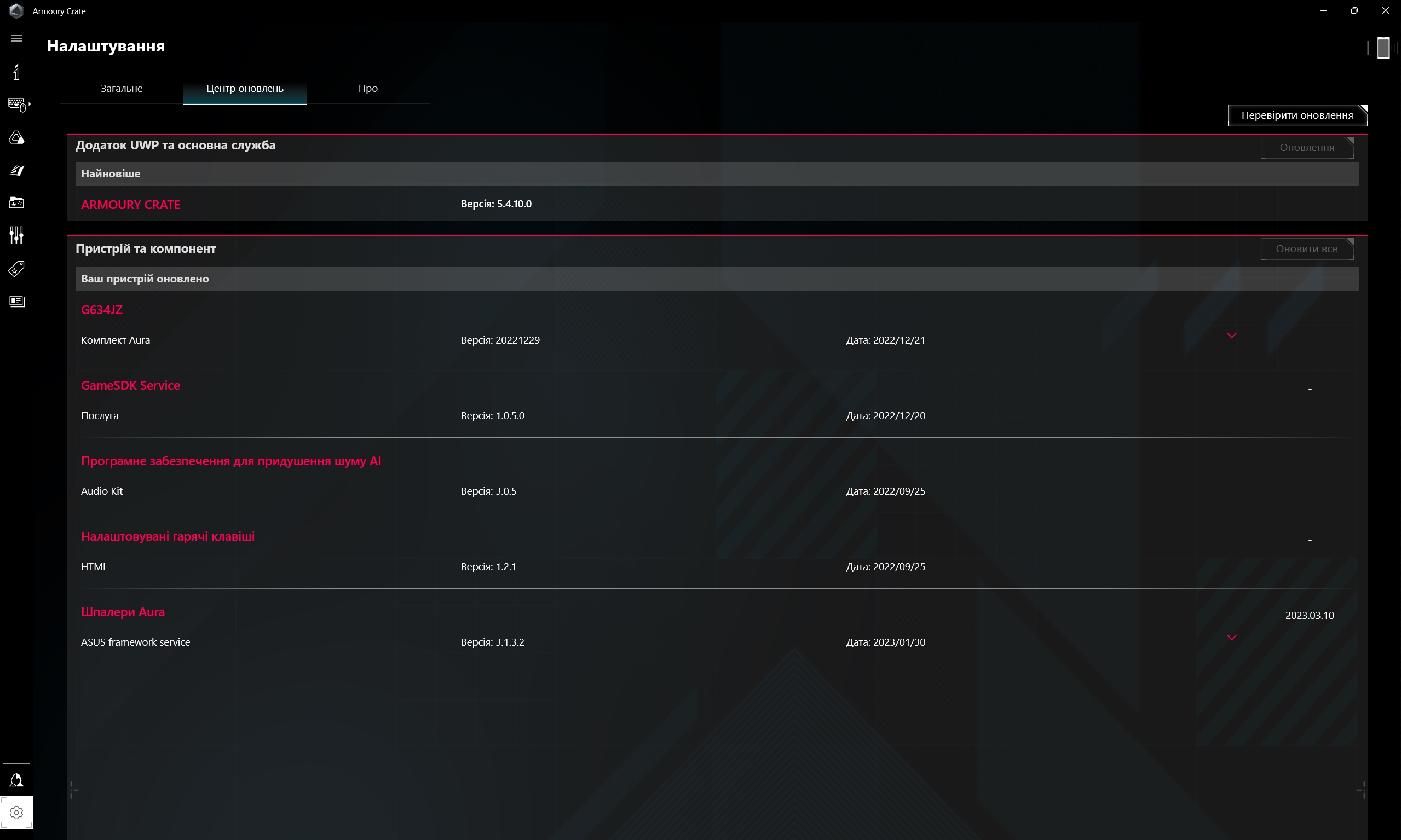
Task: Switch to the Про tab
Action: (368, 88)
